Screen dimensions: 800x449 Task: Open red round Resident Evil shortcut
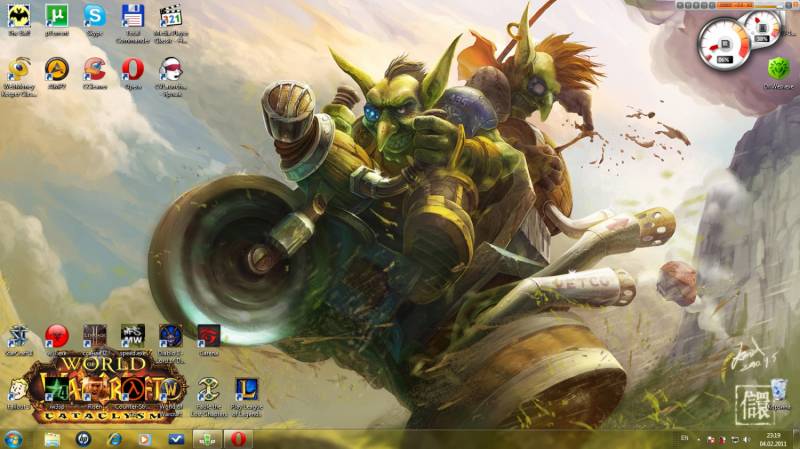point(57,339)
